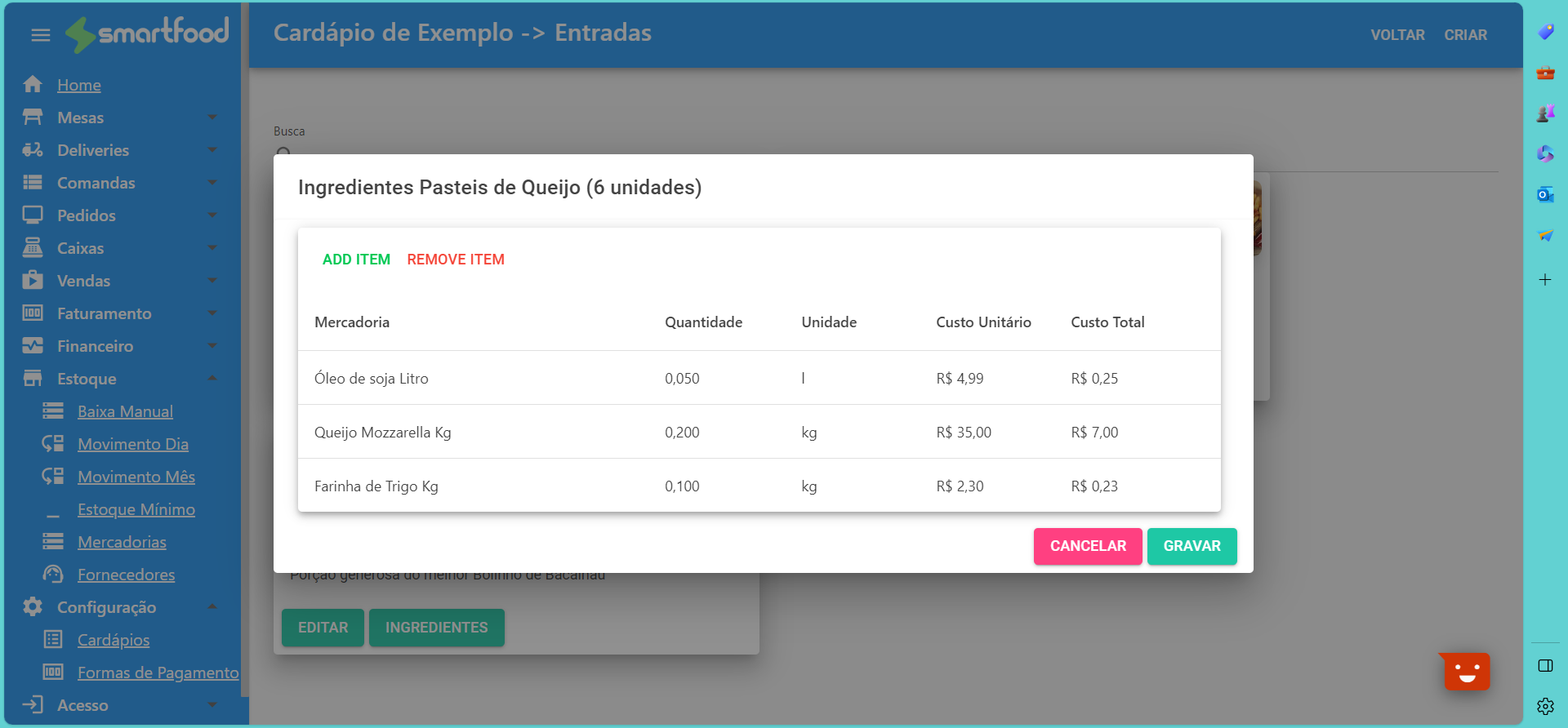Open the chat bot widget
1568x728 pixels.
pos(1467,672)
